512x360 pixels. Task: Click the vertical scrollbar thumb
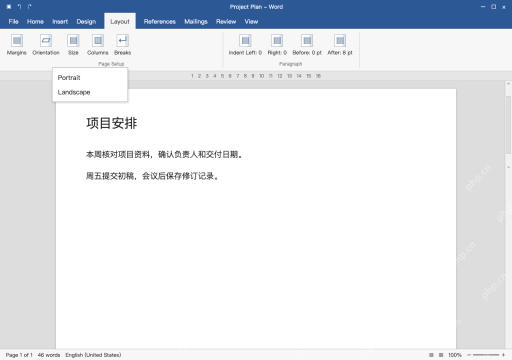pyautogui.click(x=508, y=125)
